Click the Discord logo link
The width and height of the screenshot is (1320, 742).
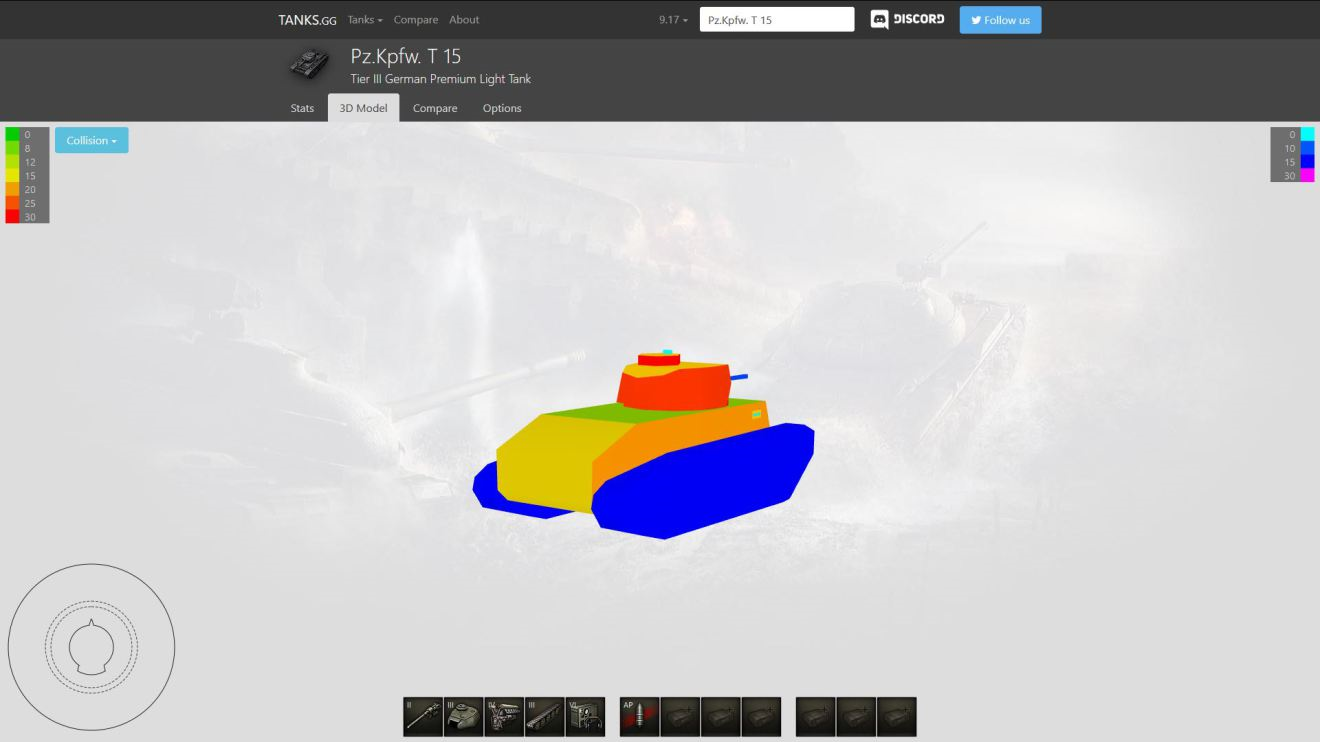point(907,20)
